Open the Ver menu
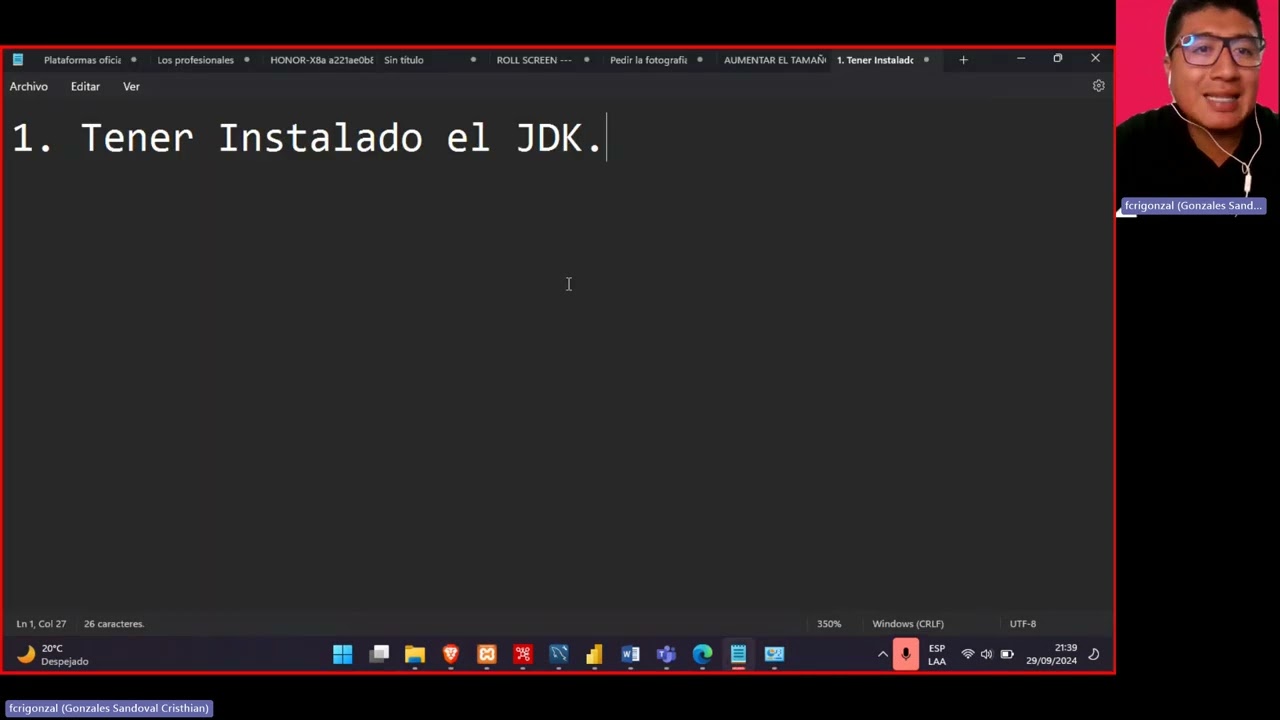 click(131, 87)
